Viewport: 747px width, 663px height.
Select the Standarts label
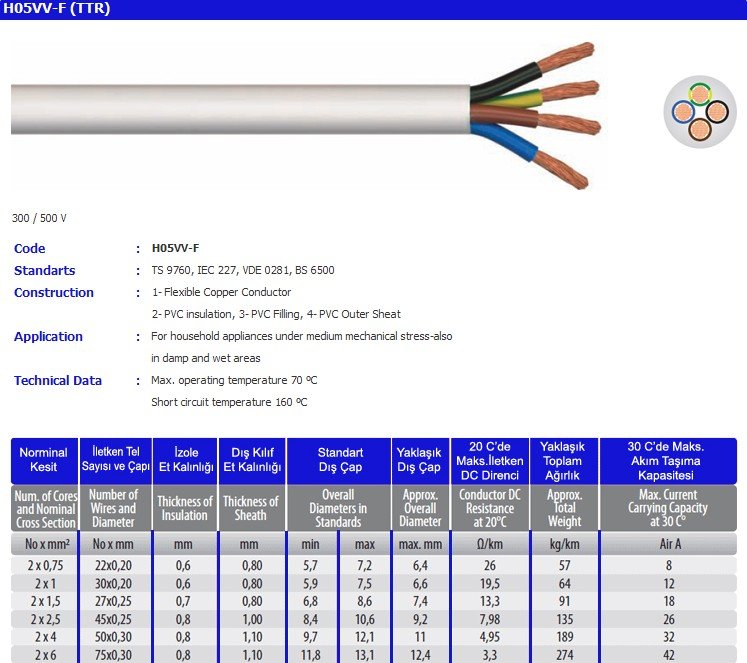pyautogui.click(x=45, y=271)
